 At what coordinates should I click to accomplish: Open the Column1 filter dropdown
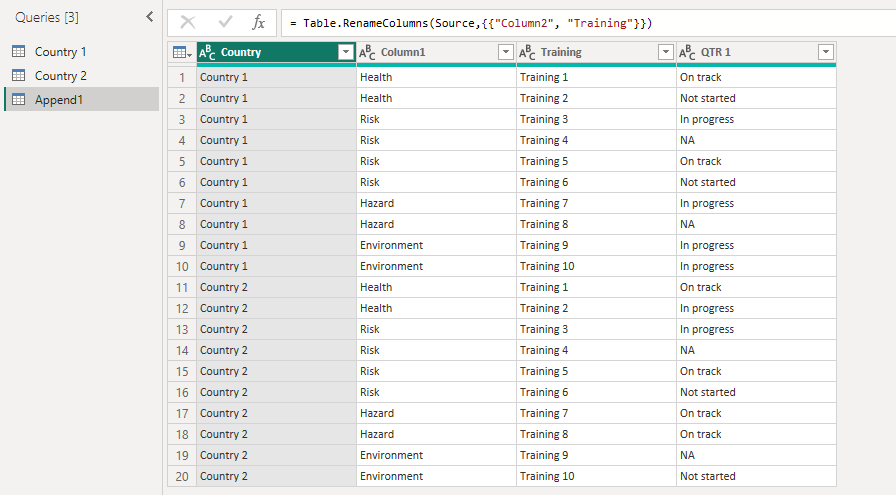coord(506,53)
